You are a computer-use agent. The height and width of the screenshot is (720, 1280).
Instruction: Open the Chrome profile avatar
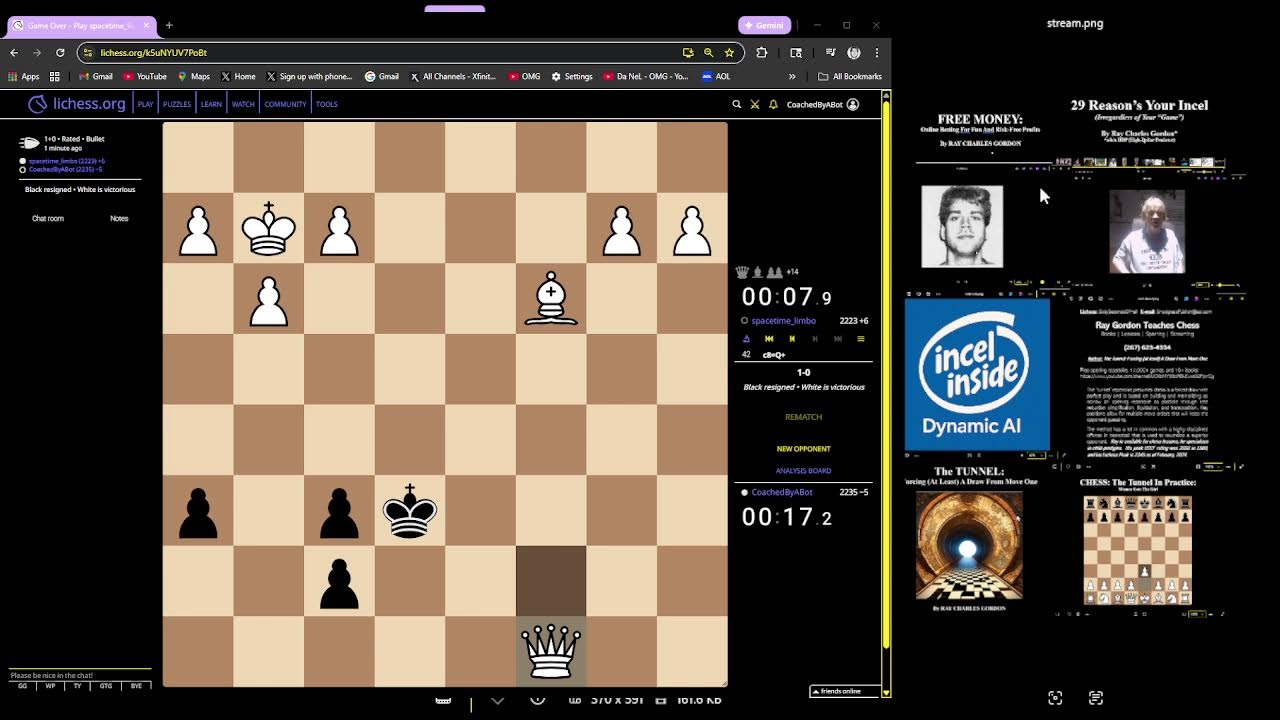[854, 52]
